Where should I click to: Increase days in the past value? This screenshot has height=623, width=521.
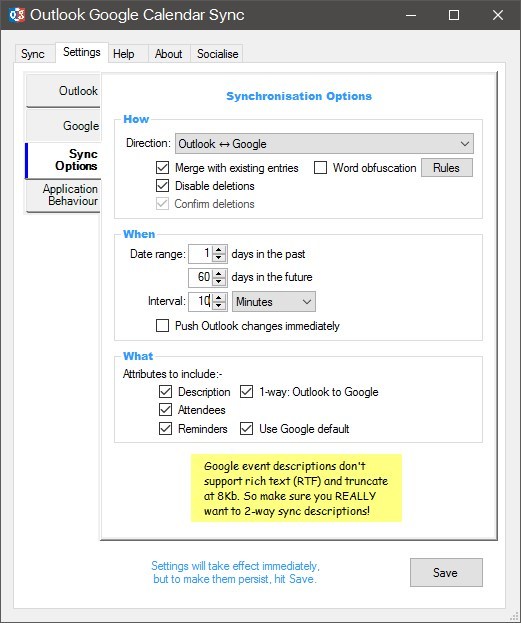(219, 250)
